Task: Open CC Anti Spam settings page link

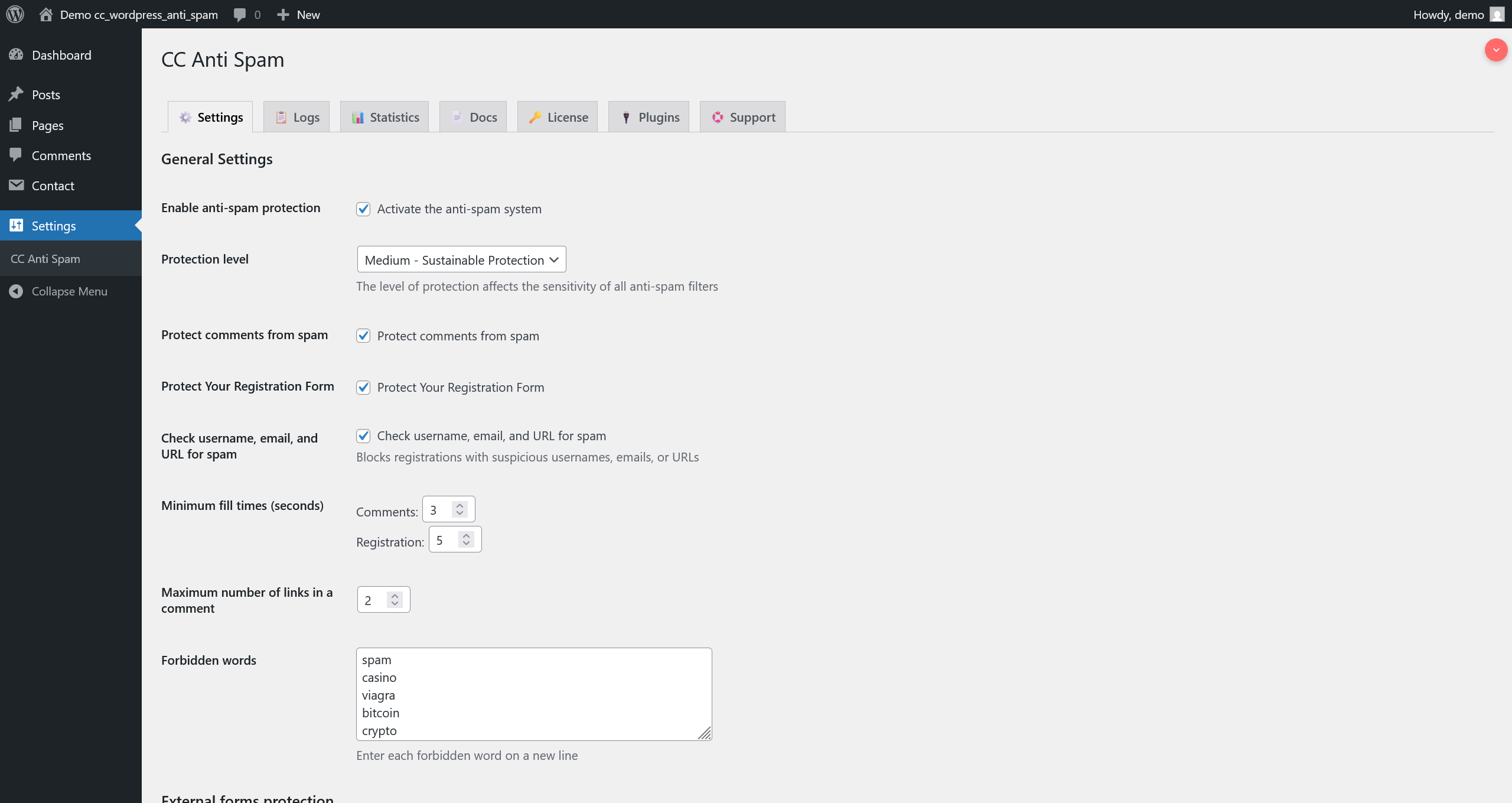Action: (x=44, y=258)
